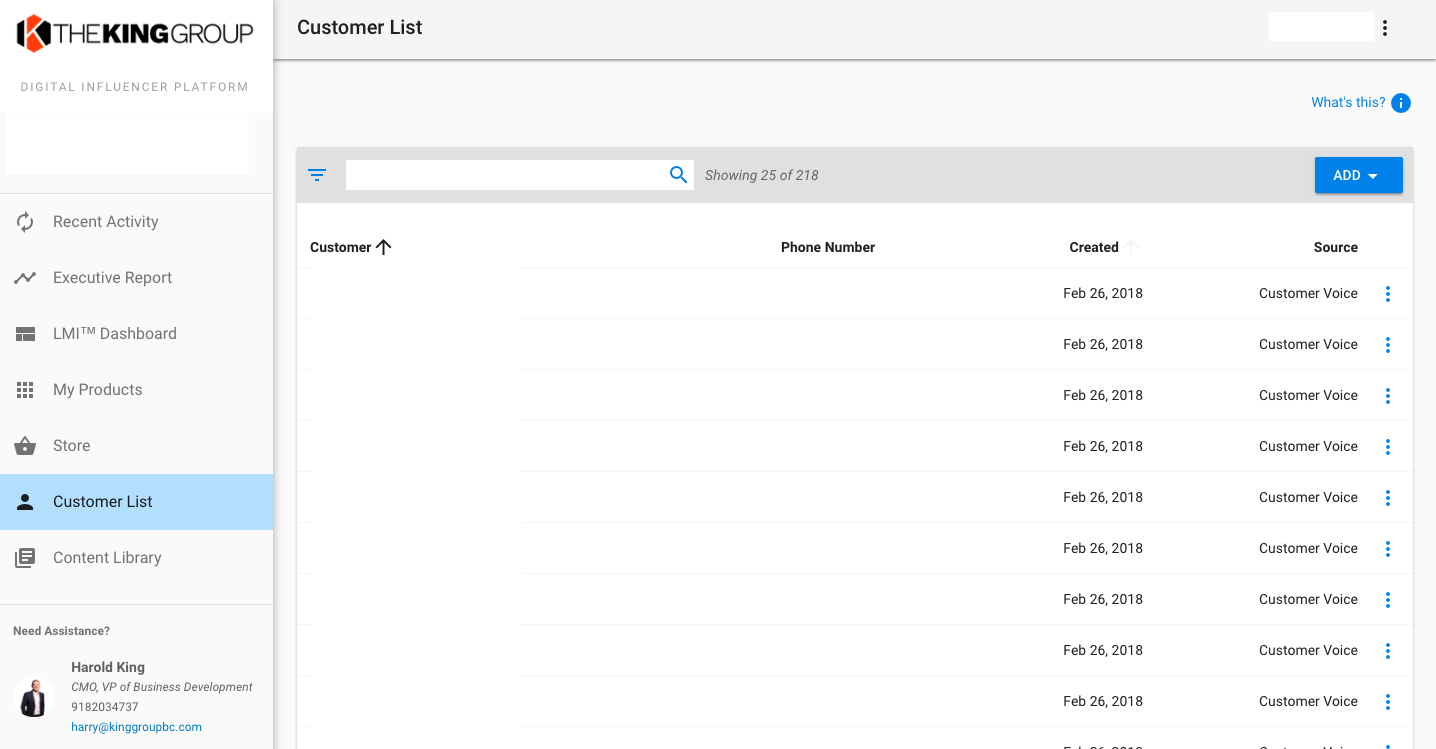
Task: Click the 'Digital Influencer Platform' tagline
Action: tap(135, 87)
